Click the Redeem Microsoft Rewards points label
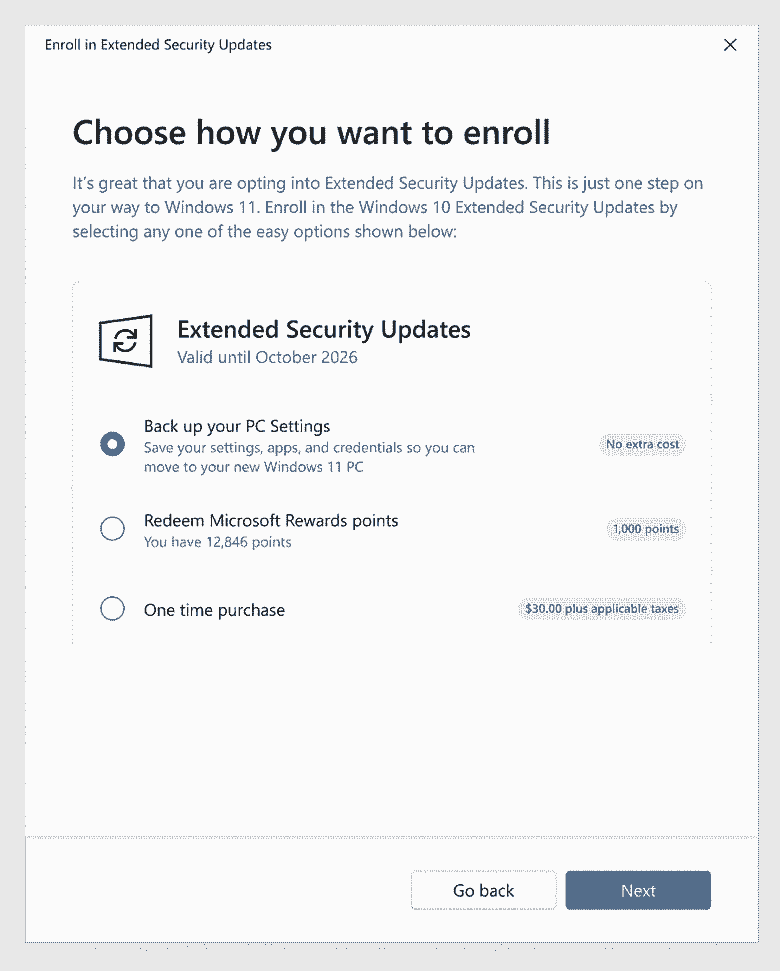Viewport: 780px width, 971px height. (271, 521)
